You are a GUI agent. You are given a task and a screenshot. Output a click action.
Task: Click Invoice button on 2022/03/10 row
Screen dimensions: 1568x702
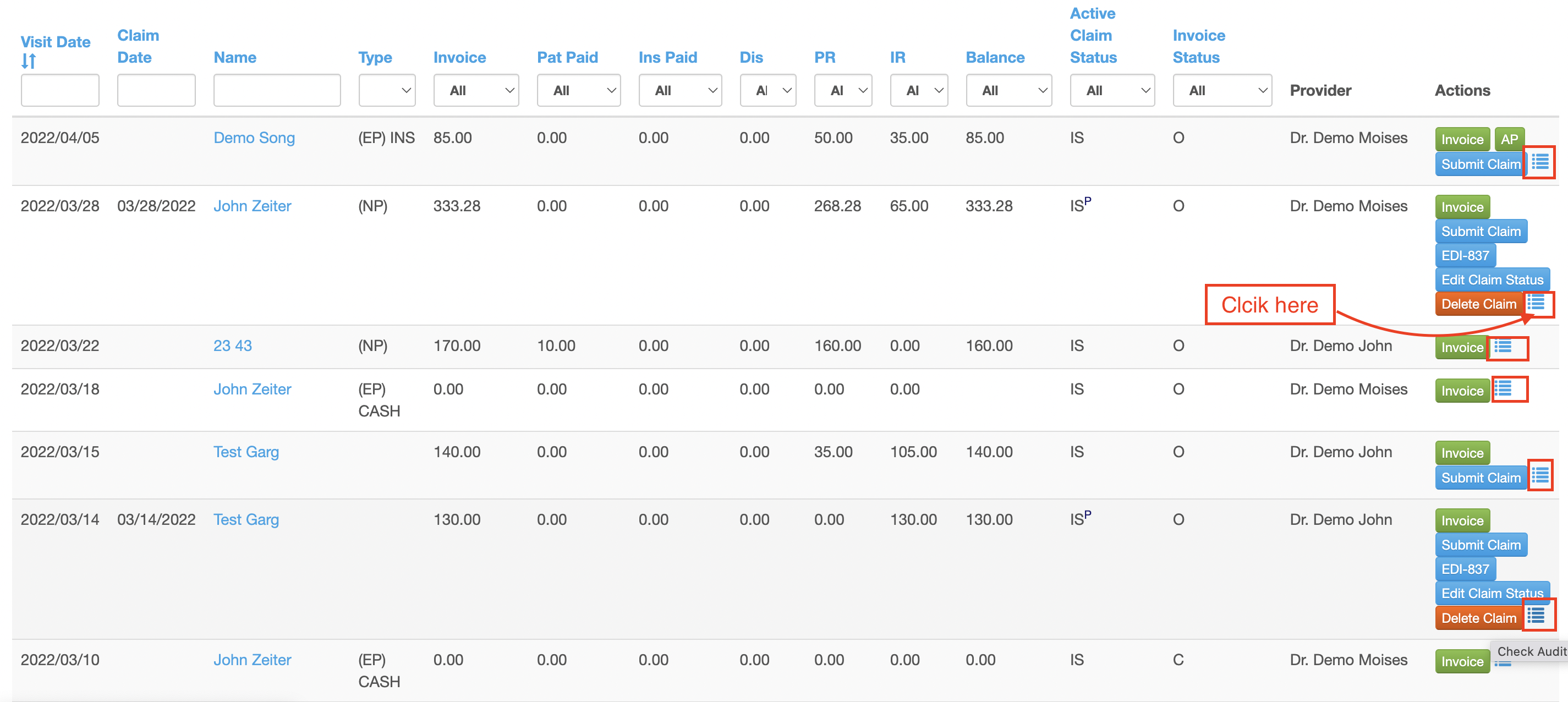(1462, 661)
